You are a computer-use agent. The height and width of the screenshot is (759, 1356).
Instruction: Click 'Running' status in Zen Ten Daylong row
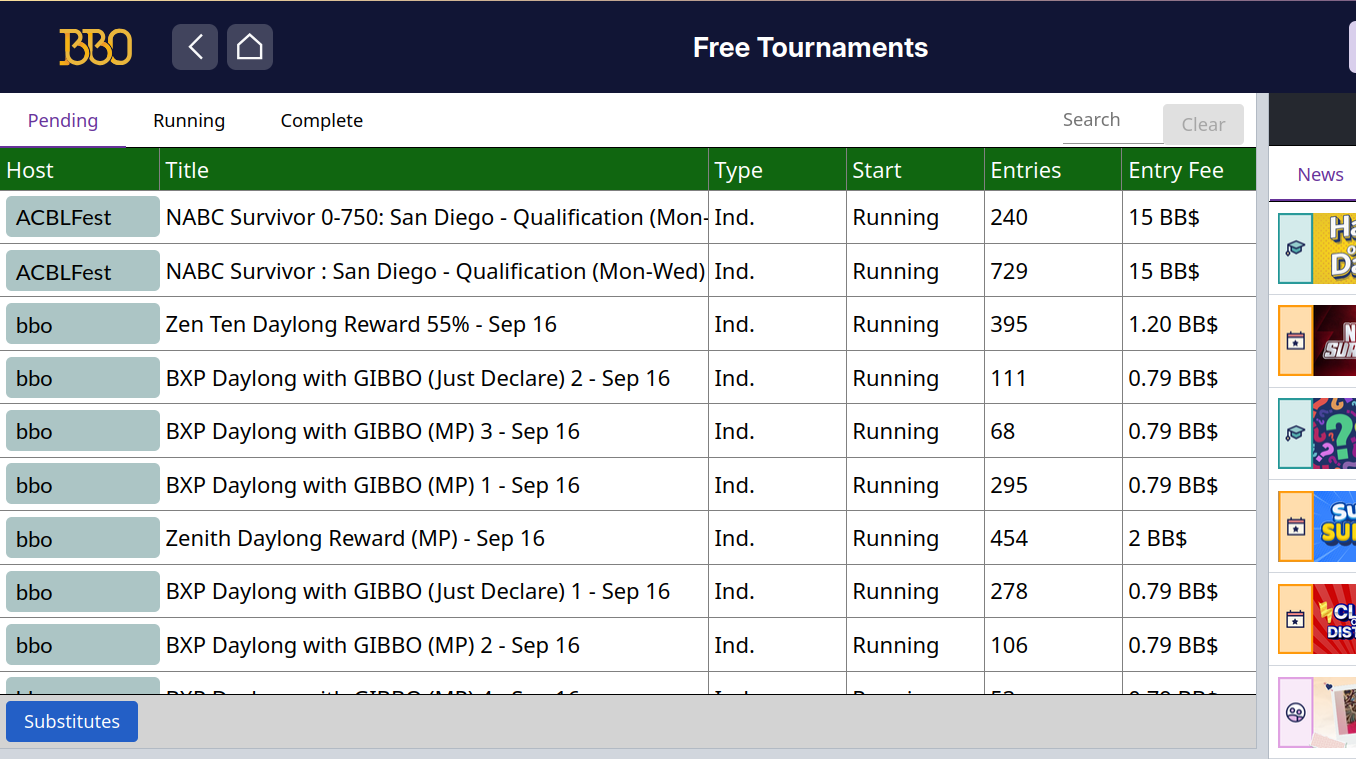tap(896, 324)
